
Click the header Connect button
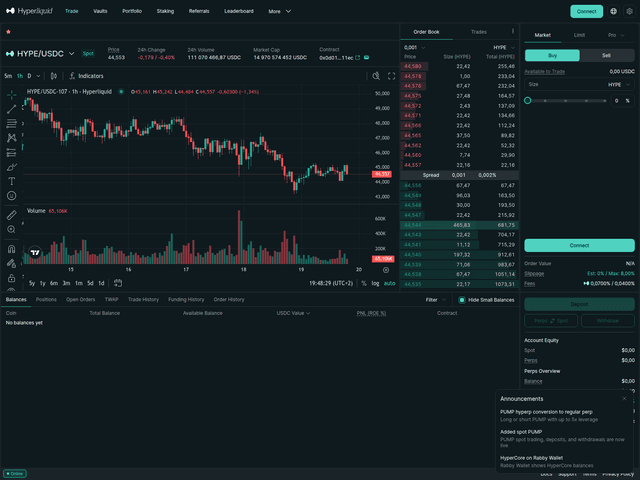[586, 11]
